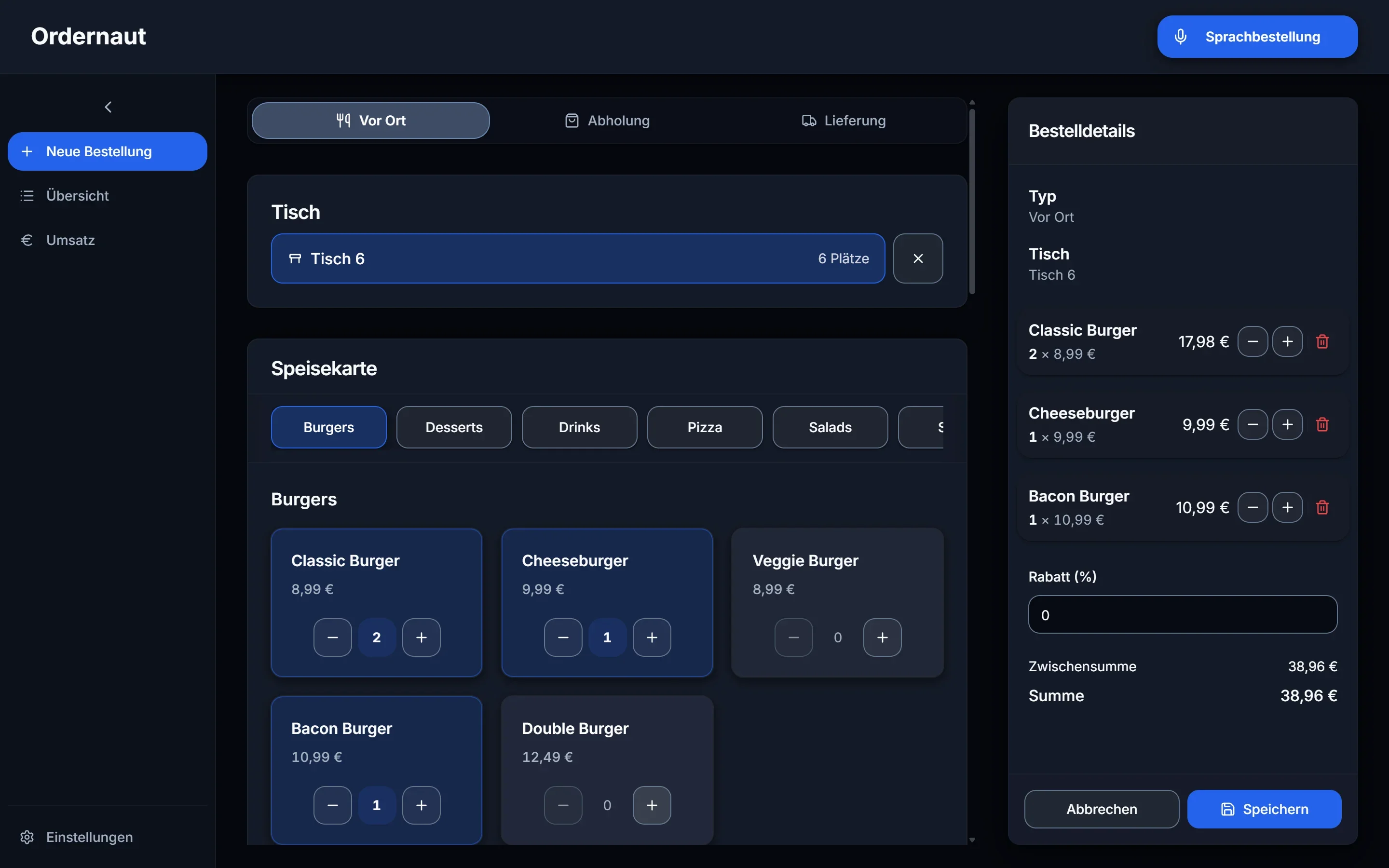Screen dimensions: 1389x868
Task: Reduce Cheeseburger in Bestelldetails
Action: click(1253, 424)
